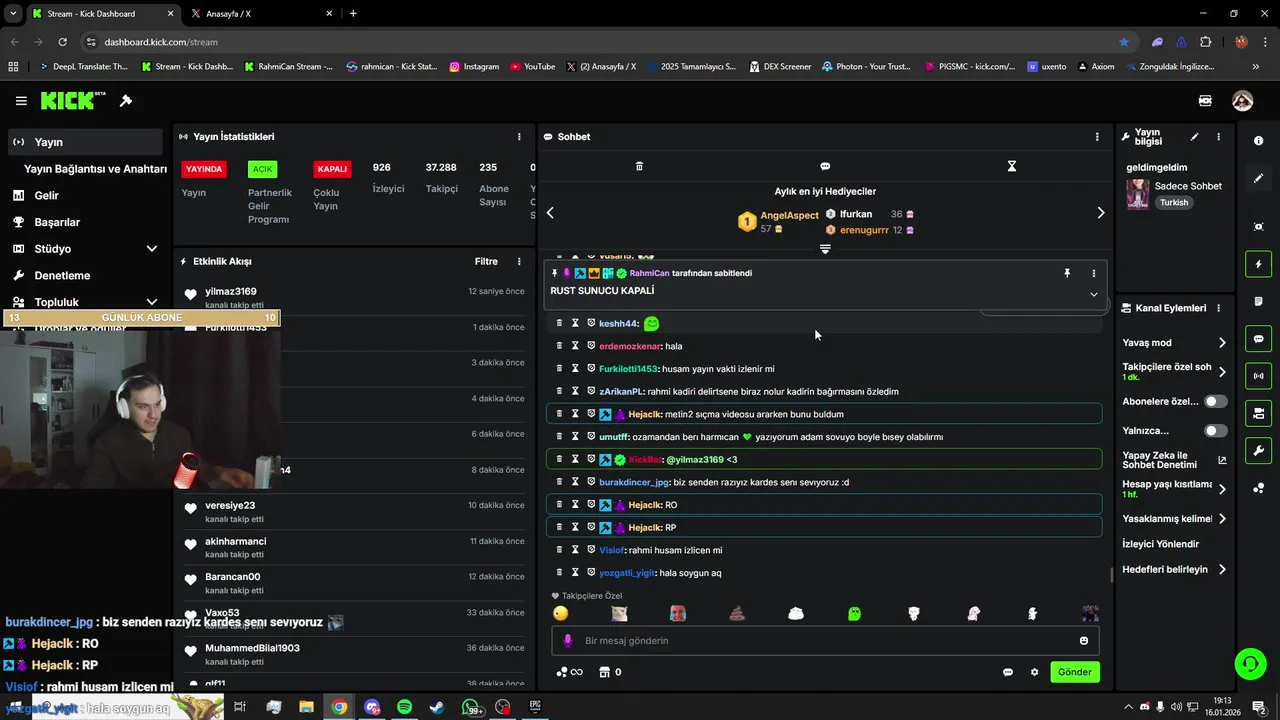Image resolution: width=1280 pixels, height=720 pixels.
Task: Click the green Gönder button
Action: click(1075, 672)
